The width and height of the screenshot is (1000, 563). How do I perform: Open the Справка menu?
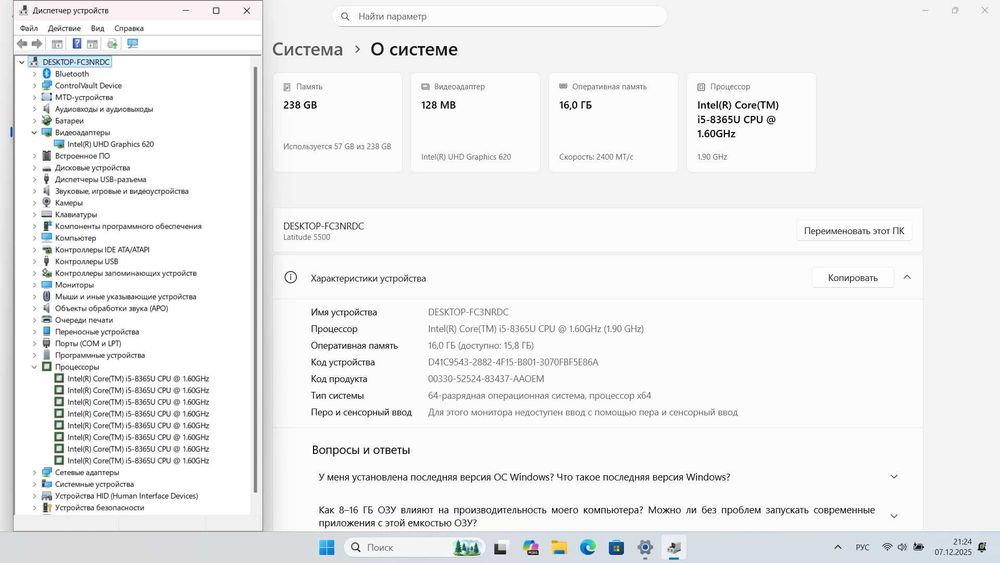pos(129,28)
